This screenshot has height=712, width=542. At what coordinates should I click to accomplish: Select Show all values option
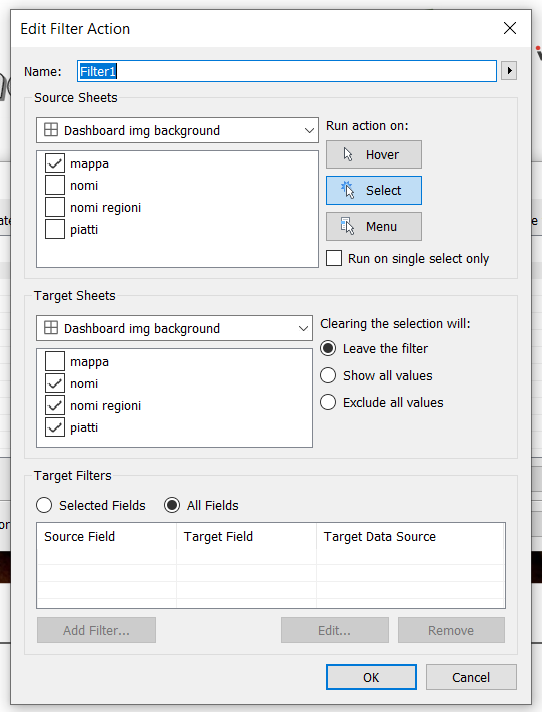(328, 376)
